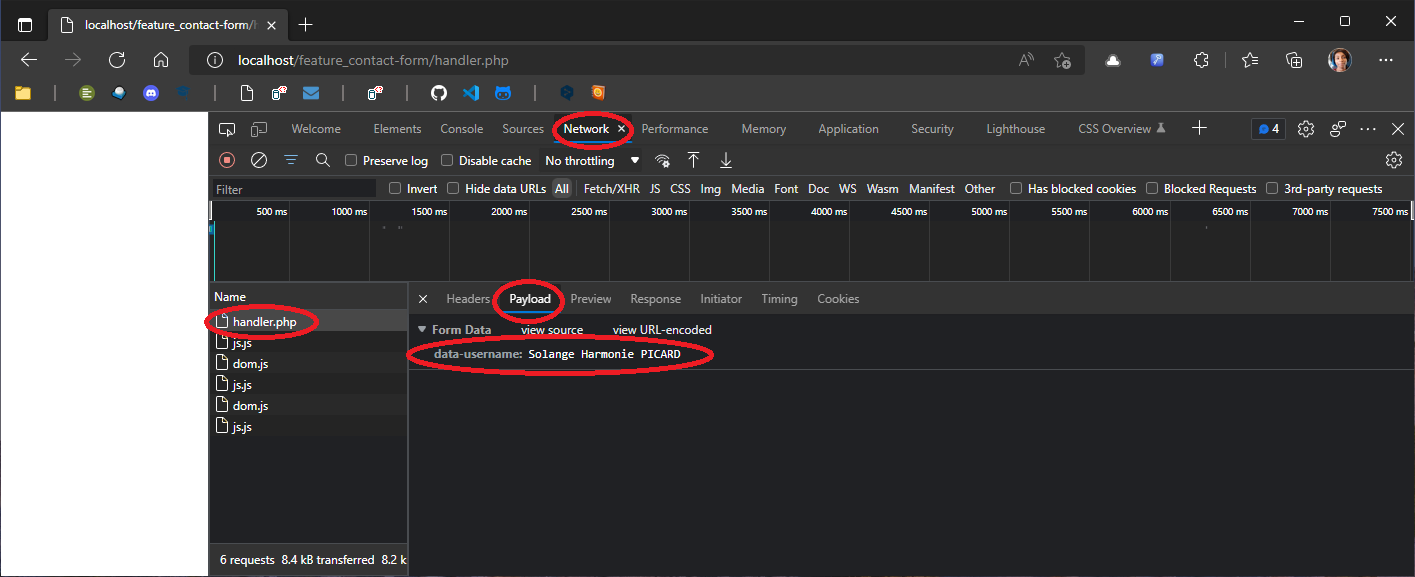Filter requests by CSS type
Image resolution: width=1415 pixels, height=577 pixels.
tap(680, 189)
